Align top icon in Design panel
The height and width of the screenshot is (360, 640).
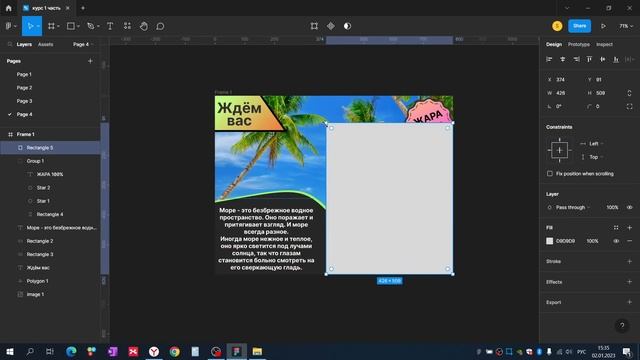tap(589, 59)
